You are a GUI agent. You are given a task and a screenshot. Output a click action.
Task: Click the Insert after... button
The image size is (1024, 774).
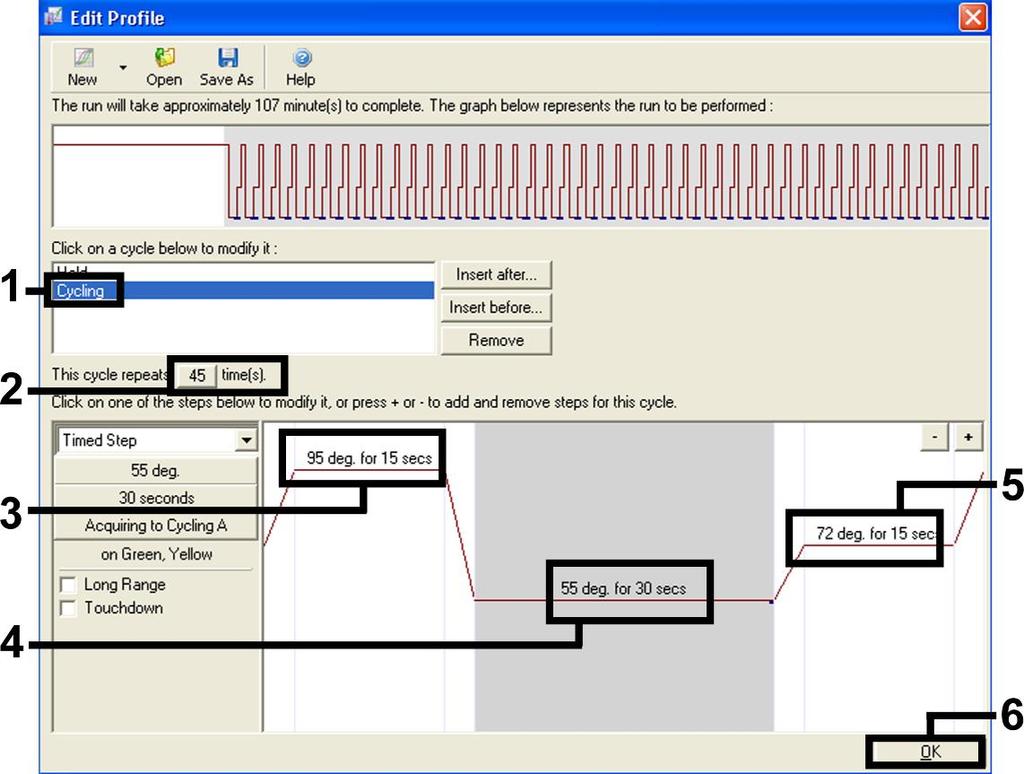496,274
